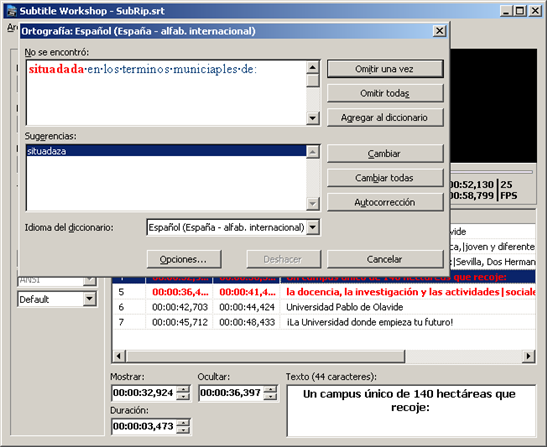Adjust the Mostrar time spinner
The width and height of the screenshot is (547, 447).
183,393
